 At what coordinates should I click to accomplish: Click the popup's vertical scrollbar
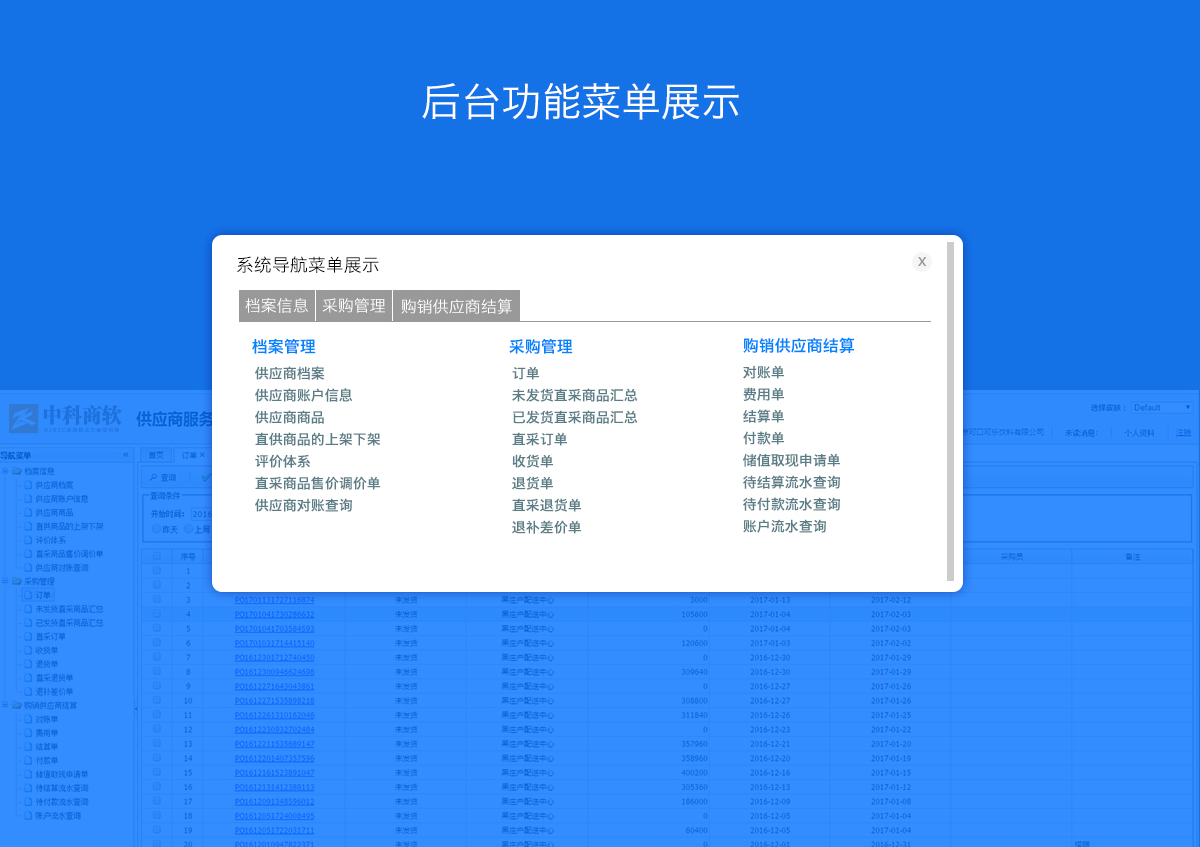(950, 410)
